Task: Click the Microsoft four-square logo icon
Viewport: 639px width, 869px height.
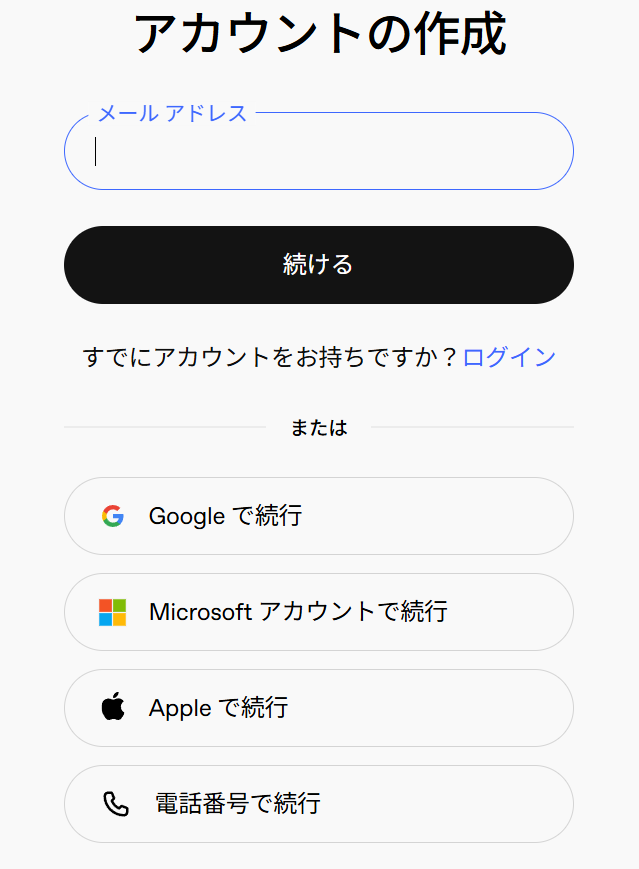Action: click(x=112, y=612)
